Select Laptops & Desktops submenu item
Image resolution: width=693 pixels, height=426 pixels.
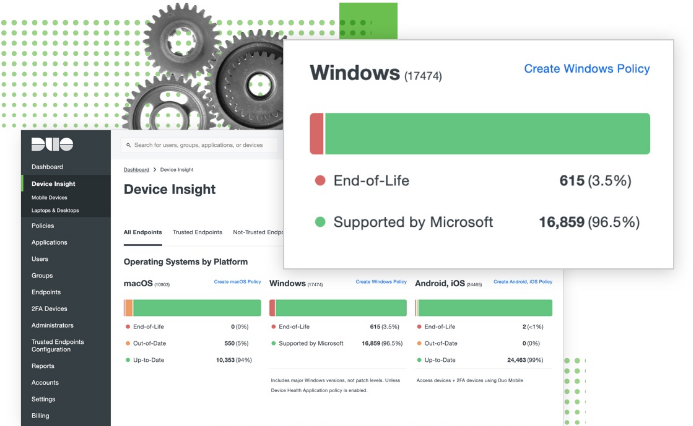(x=55, y=210)
